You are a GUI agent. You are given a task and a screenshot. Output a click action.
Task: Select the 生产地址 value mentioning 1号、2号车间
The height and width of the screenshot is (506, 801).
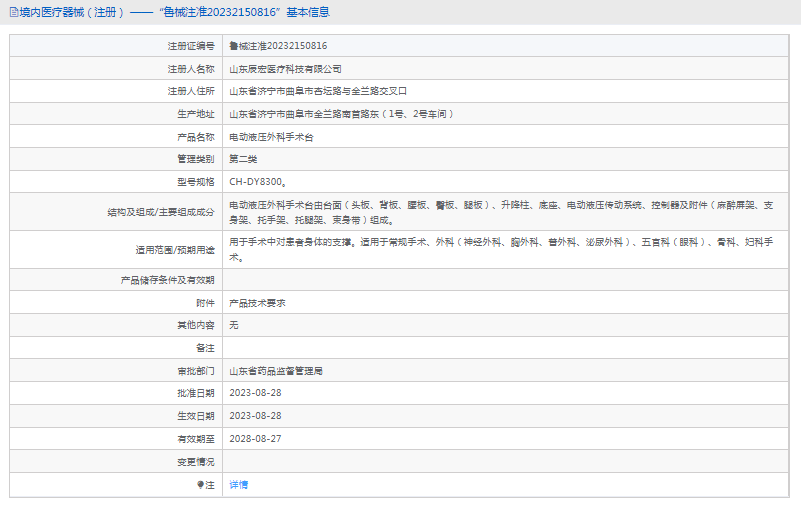pos(341,114)
